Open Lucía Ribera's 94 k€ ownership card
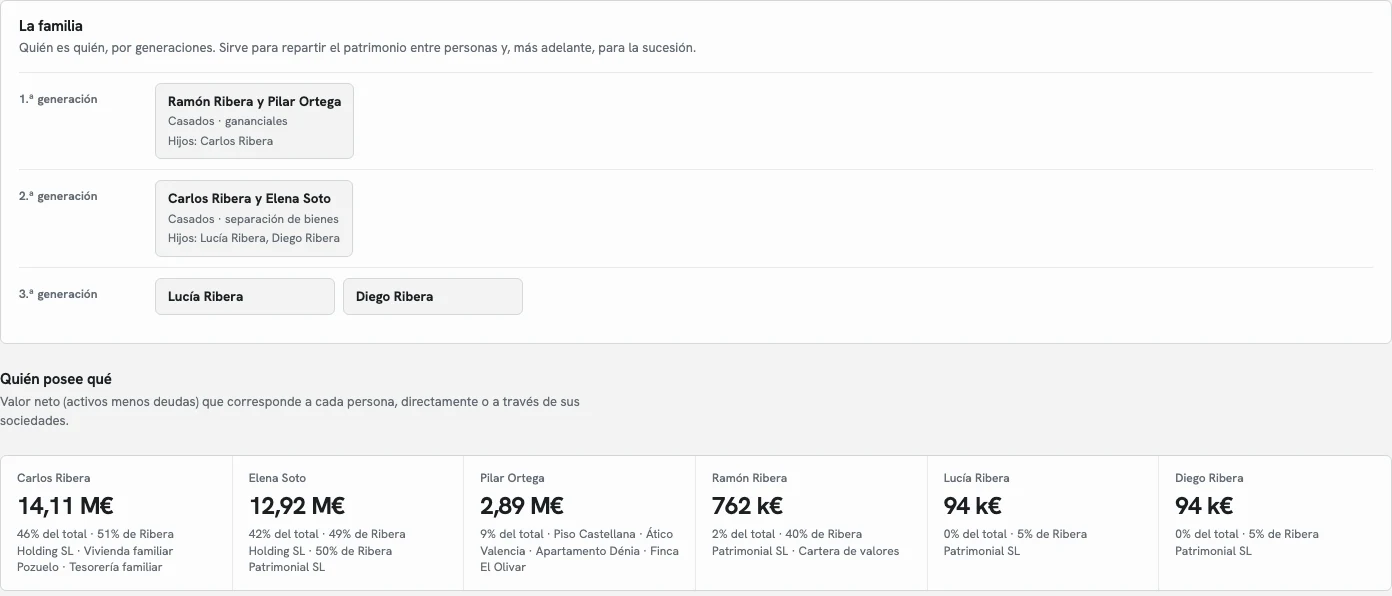Screen dimensions: 1392x596 tap(1043, 523)
